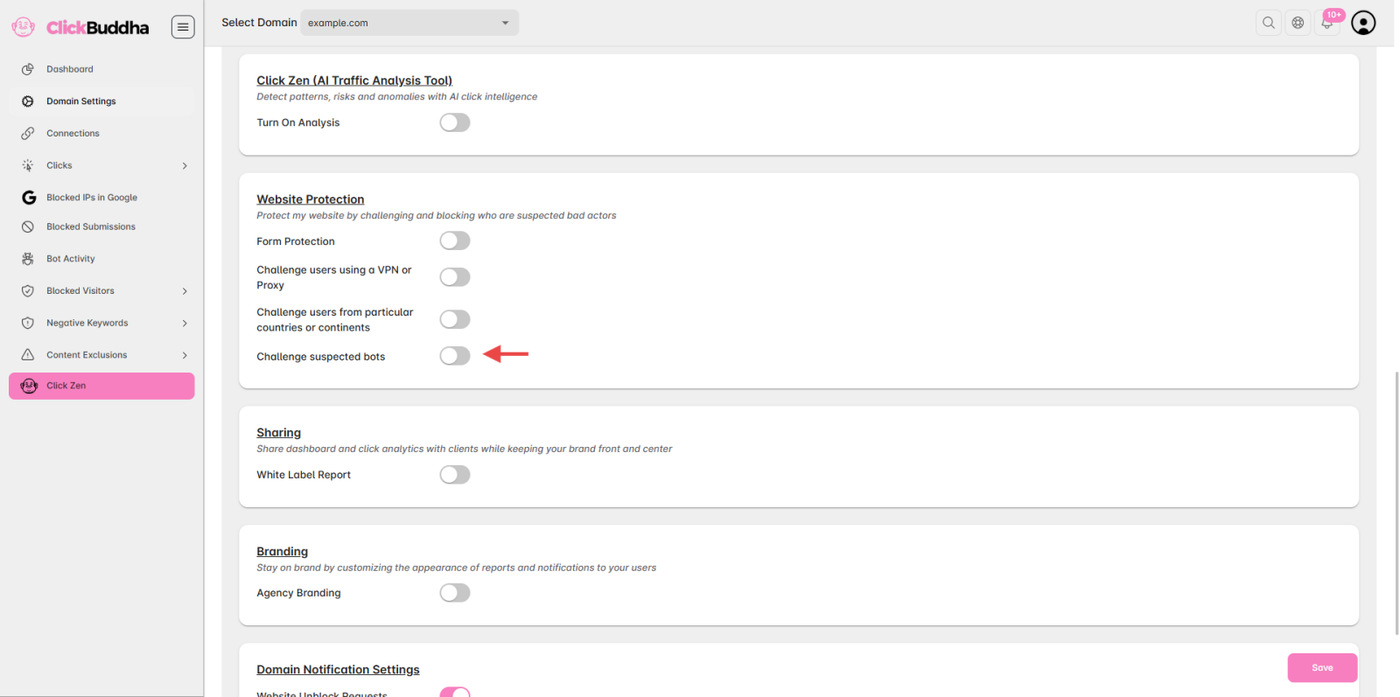Open the notifications bell icon
Viewport: 1400px width, 697px height.
point(1328,23)
